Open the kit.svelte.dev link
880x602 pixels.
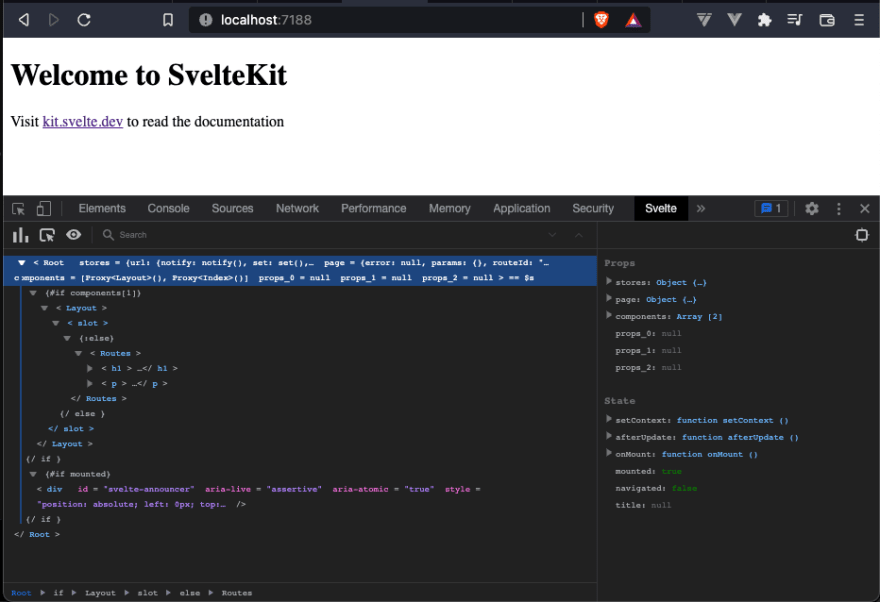[82, 122]
